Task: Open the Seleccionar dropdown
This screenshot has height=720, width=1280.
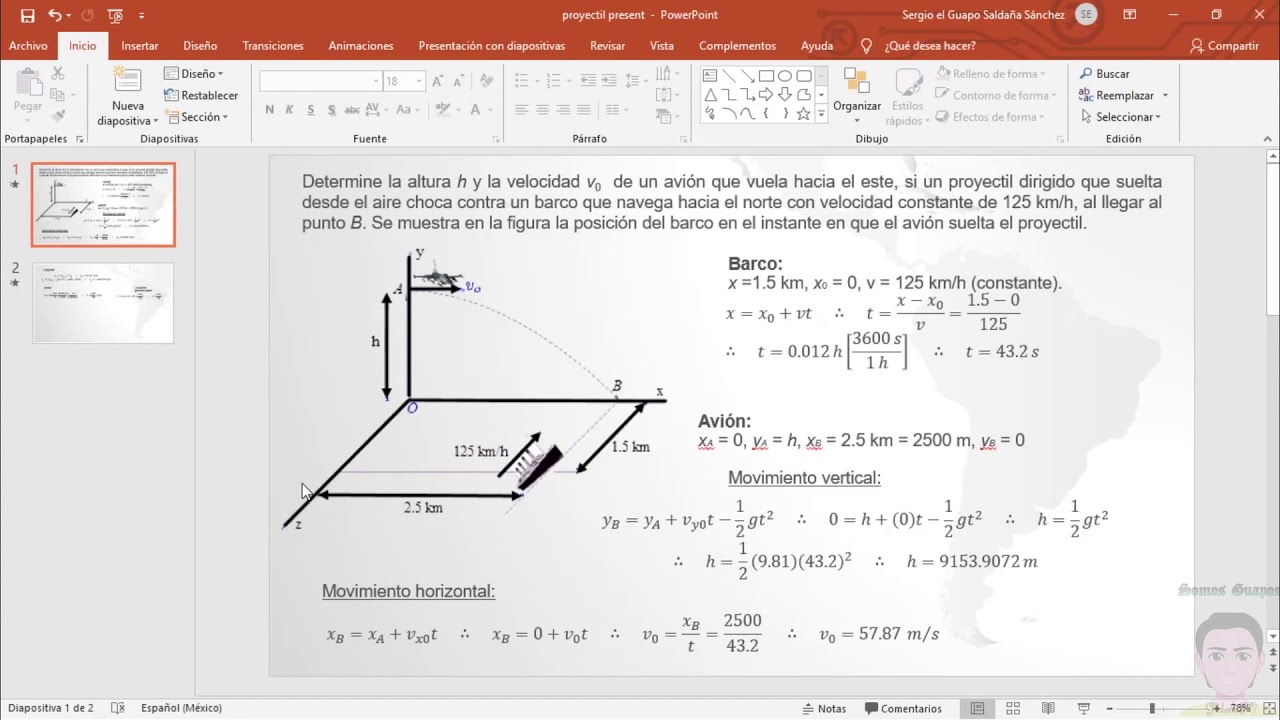Action: tap(1121, 117)
